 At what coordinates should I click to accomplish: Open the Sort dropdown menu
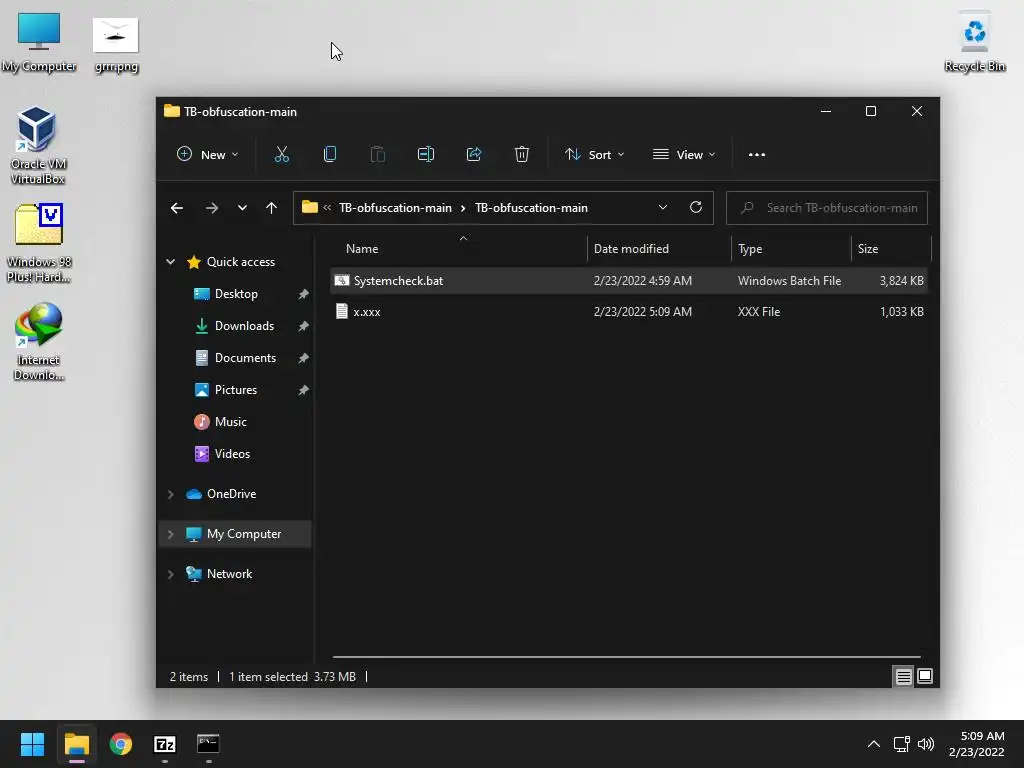tap(594, 155)
